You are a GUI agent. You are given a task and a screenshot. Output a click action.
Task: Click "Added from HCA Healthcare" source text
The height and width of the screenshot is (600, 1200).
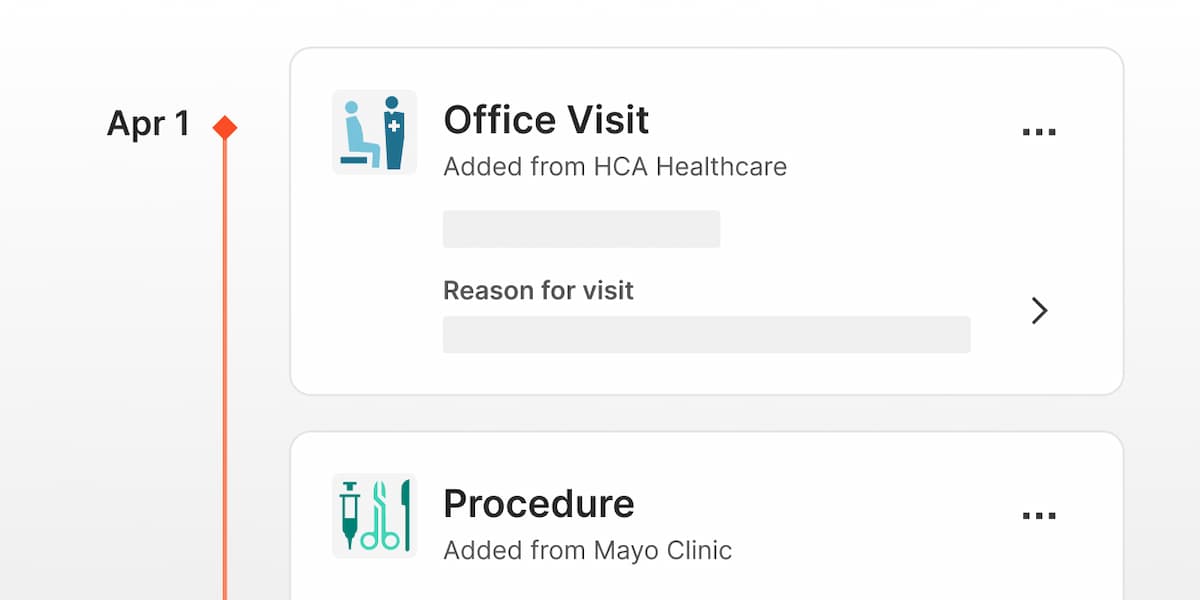(615, 166)
